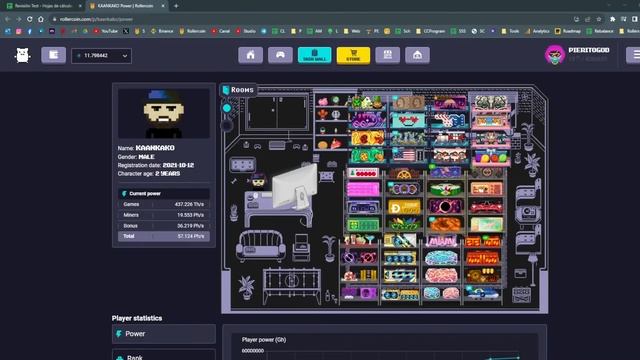The height and width of the screenshot is (360, 640).
Task: Open the Rank statistics tab
Action: [x=164, y=356]
